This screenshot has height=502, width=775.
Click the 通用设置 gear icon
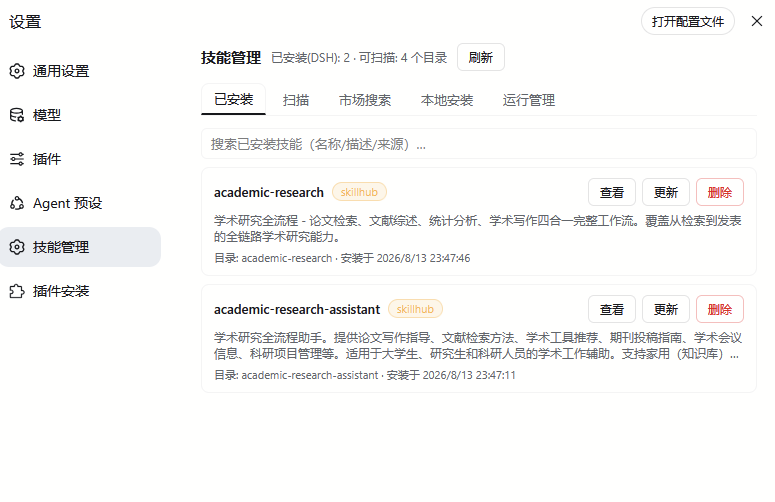(x=17, y=71)
